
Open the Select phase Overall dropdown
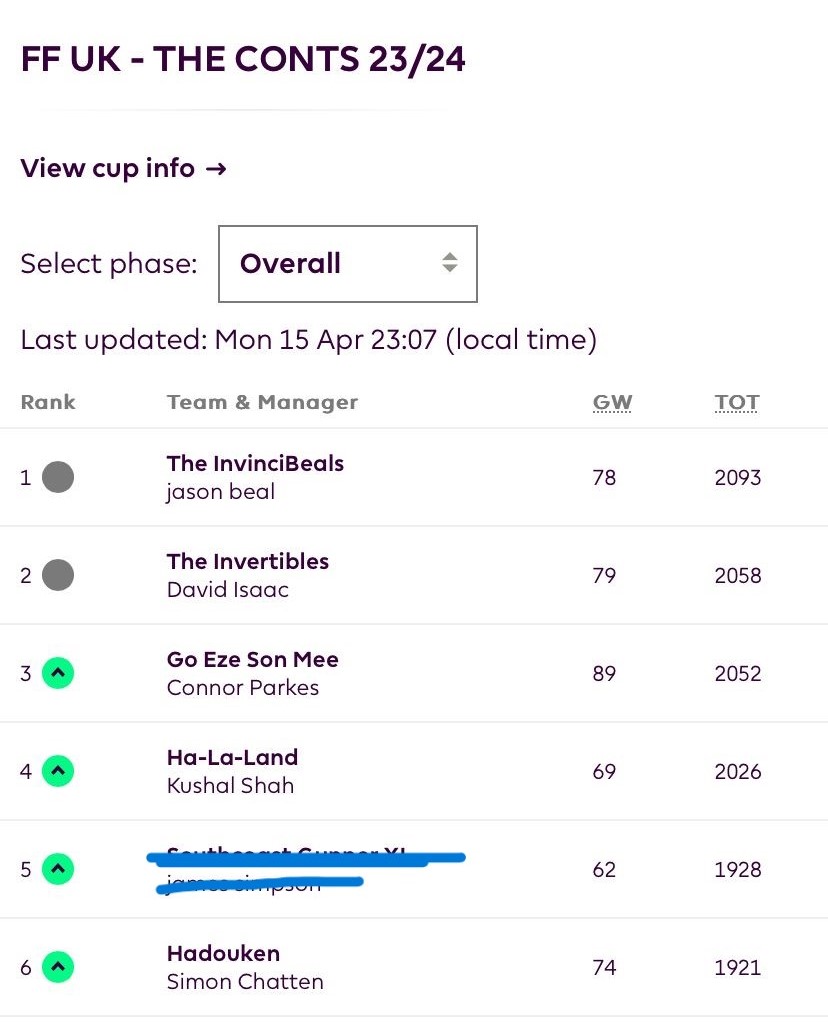click(347, 264)
